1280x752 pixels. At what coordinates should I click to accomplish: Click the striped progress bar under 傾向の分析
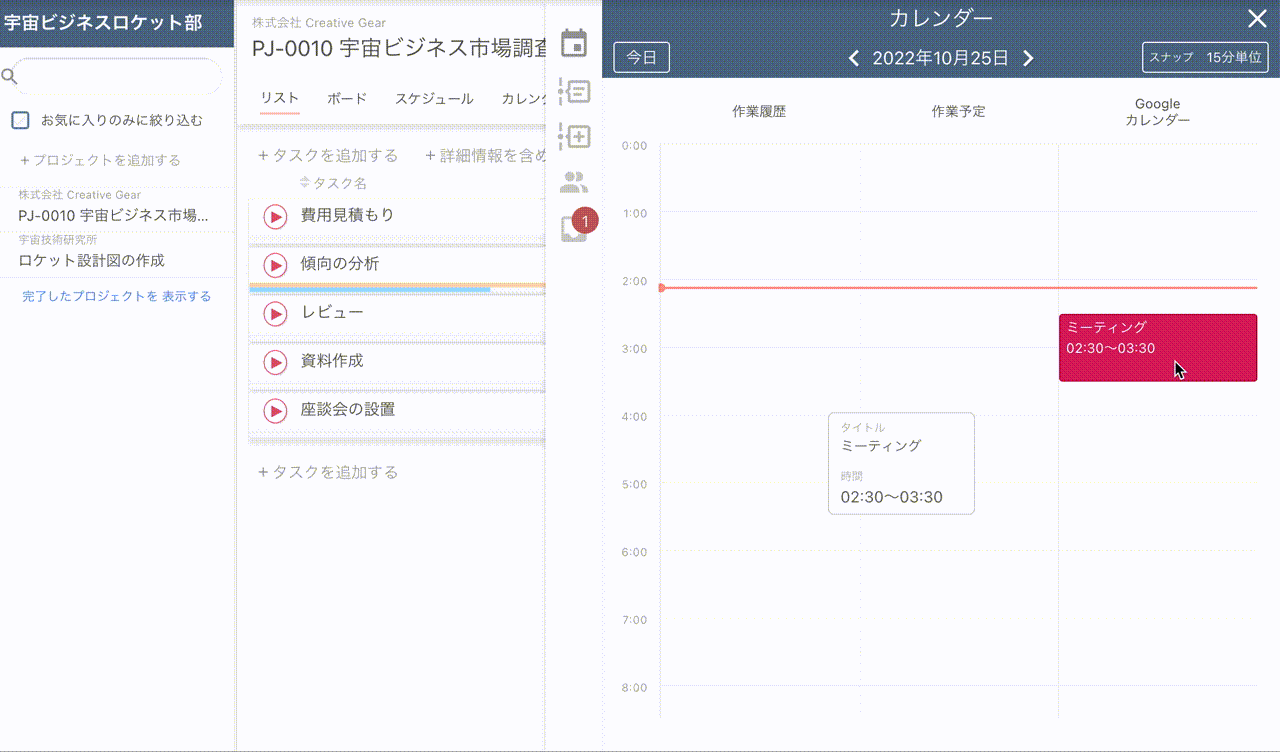pyautogui.click(x=397, y=289)
